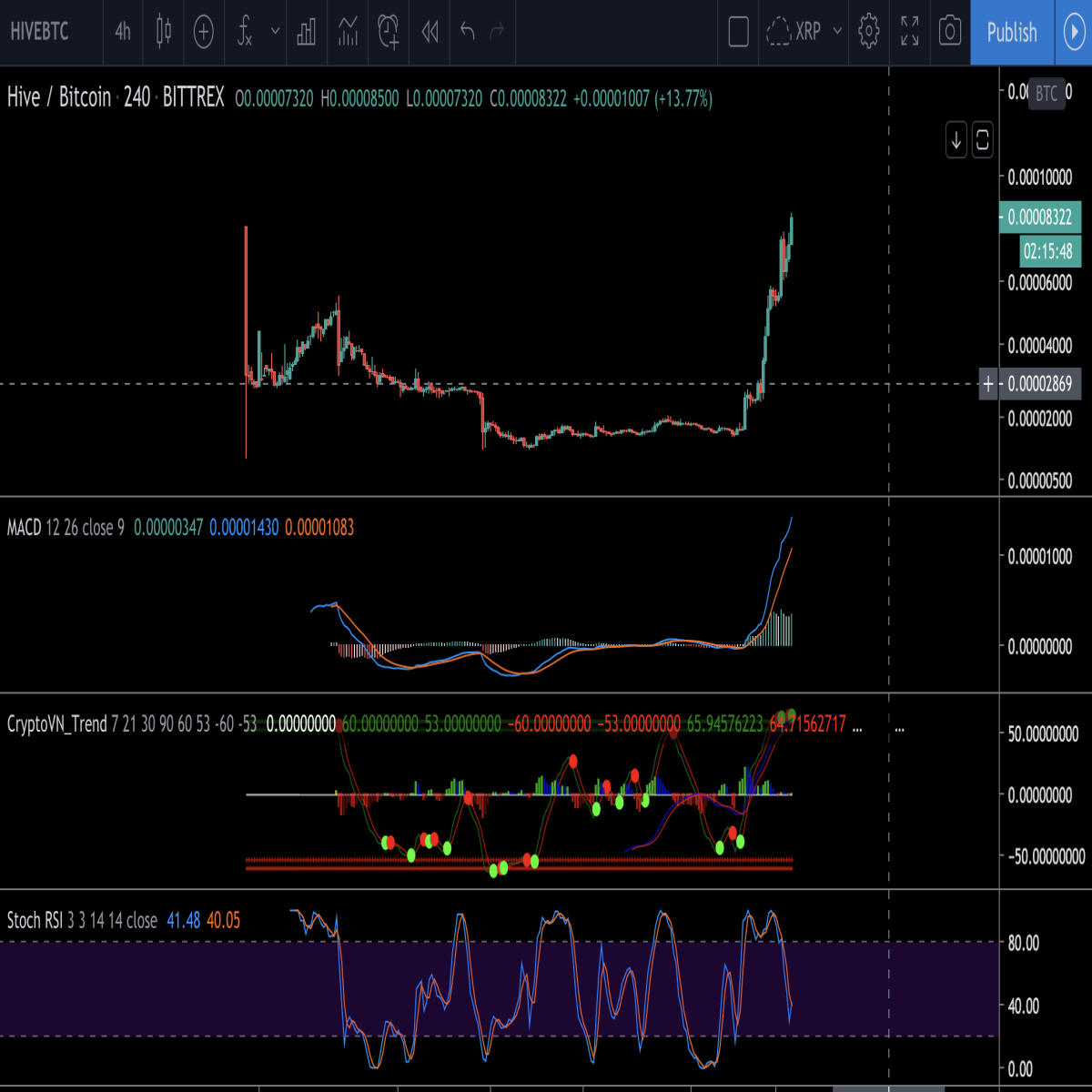Viewport: 1092px width, 1092px height.
Task: Open chart settings gear icon
Action: pos(869,32)
